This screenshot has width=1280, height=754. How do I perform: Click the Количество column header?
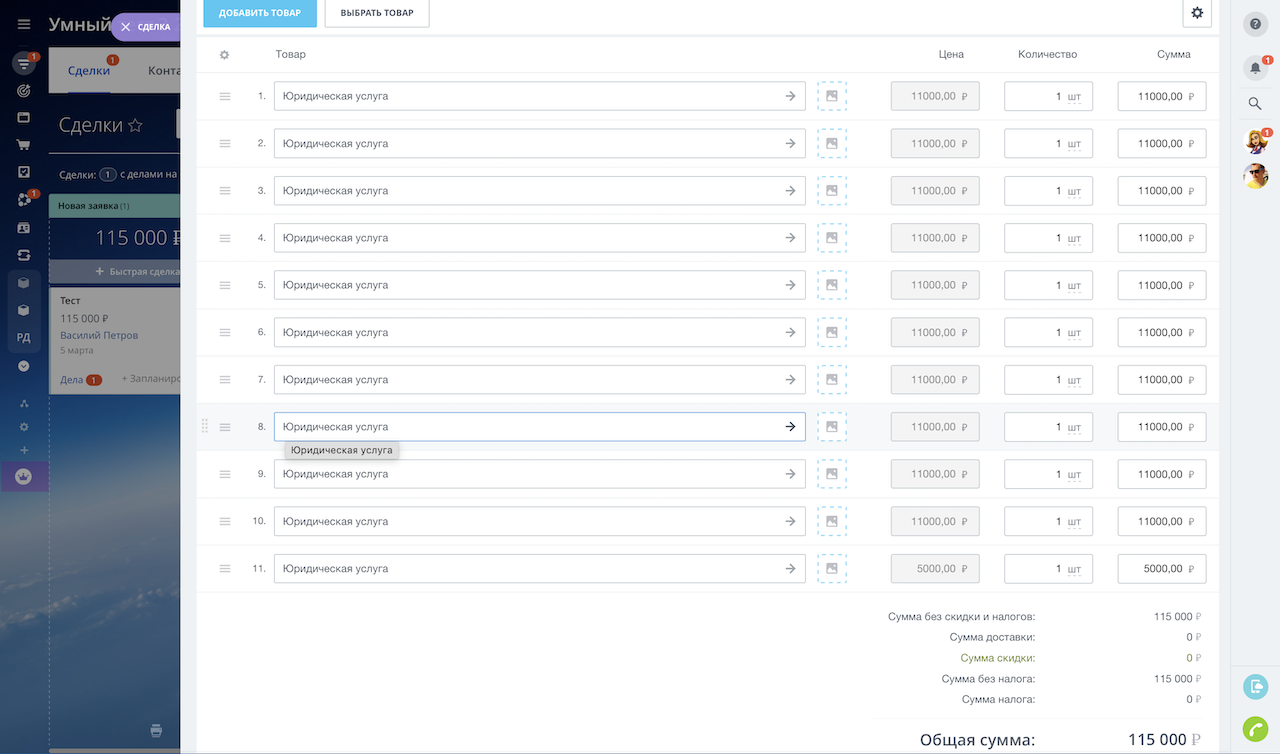point(1047,54)
